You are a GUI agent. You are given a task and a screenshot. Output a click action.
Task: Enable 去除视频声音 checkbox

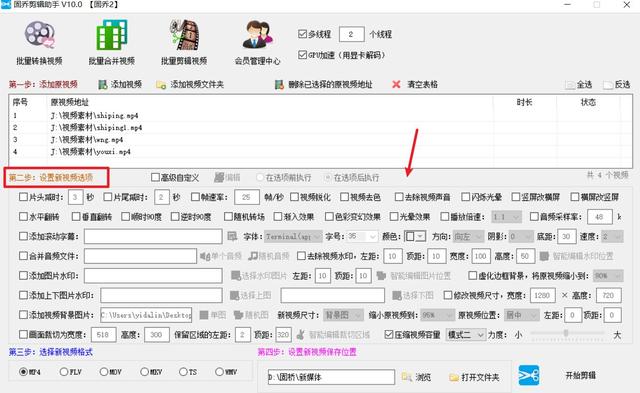click(399, 197)
